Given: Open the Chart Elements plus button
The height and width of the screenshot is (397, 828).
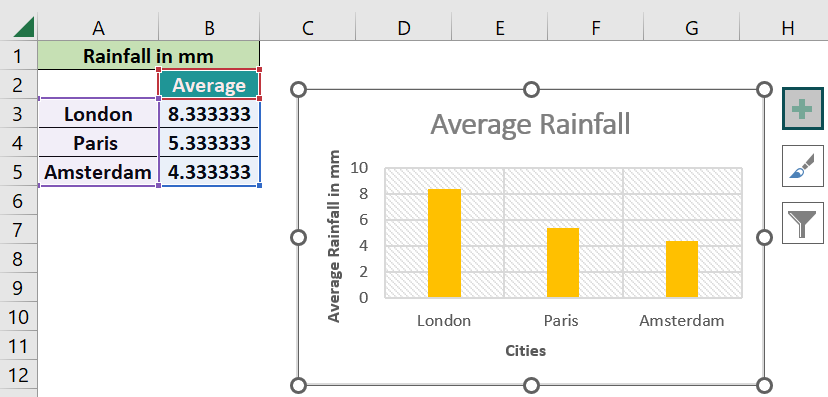Looking at the screenshot, I should coord(803,109).
